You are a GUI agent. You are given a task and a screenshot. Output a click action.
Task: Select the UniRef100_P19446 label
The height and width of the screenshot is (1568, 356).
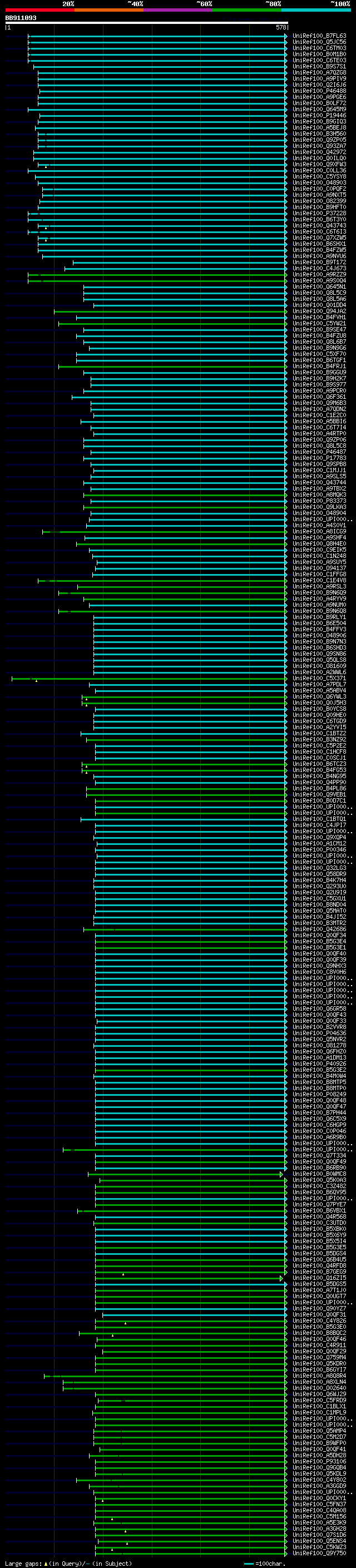pos(319,116)
